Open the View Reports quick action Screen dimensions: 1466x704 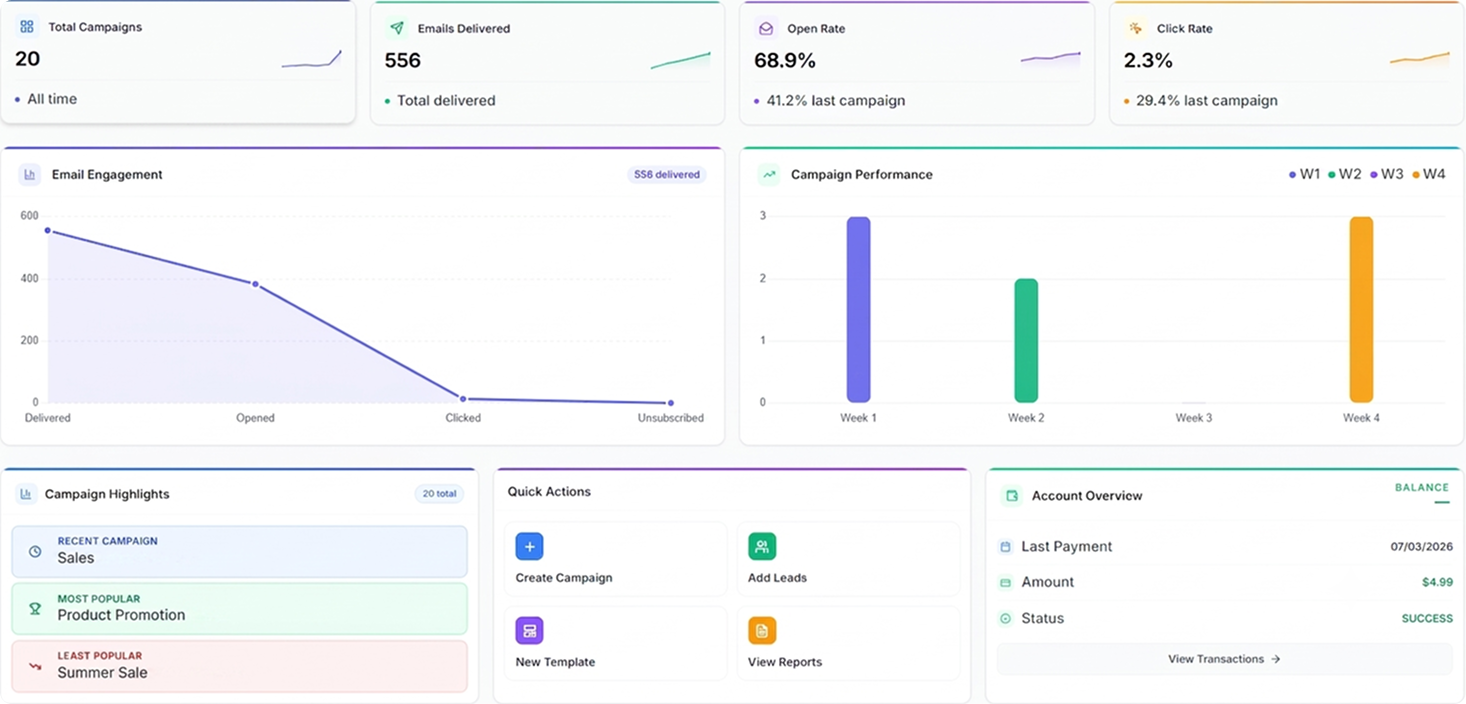(848, 643)
